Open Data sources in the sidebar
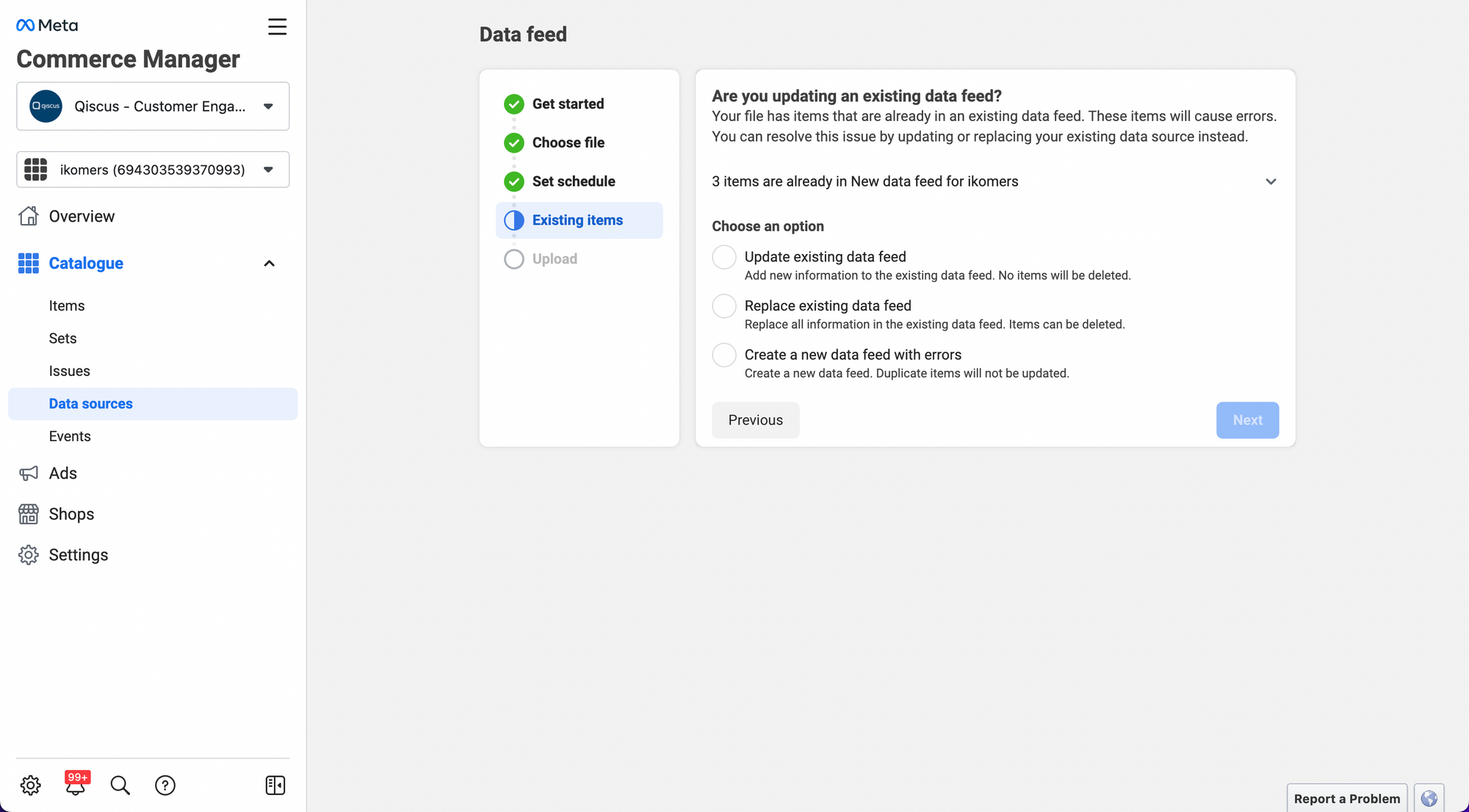 click(91, 404)
